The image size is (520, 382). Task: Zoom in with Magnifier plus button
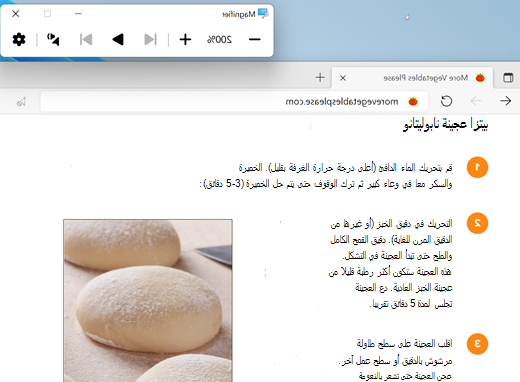[185, 39]
